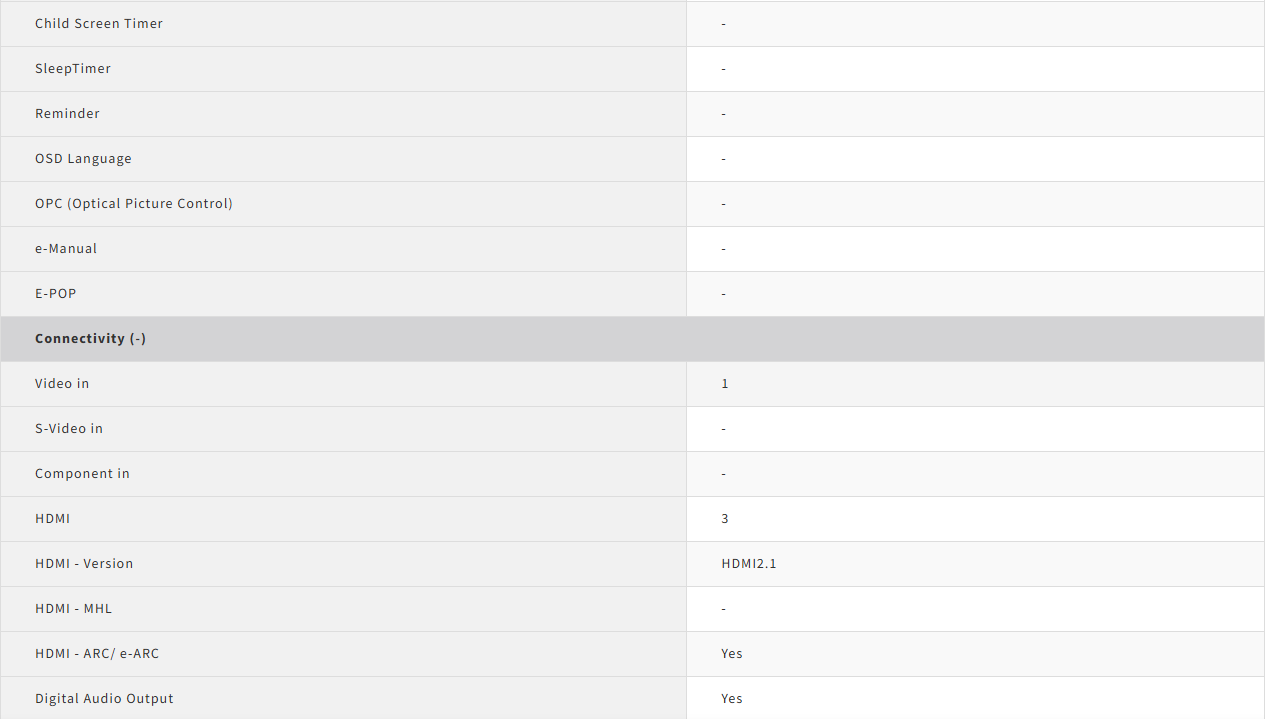1265x719 pixels.
Task: Select the Component in row label
Action: click(x=82, y=474)
